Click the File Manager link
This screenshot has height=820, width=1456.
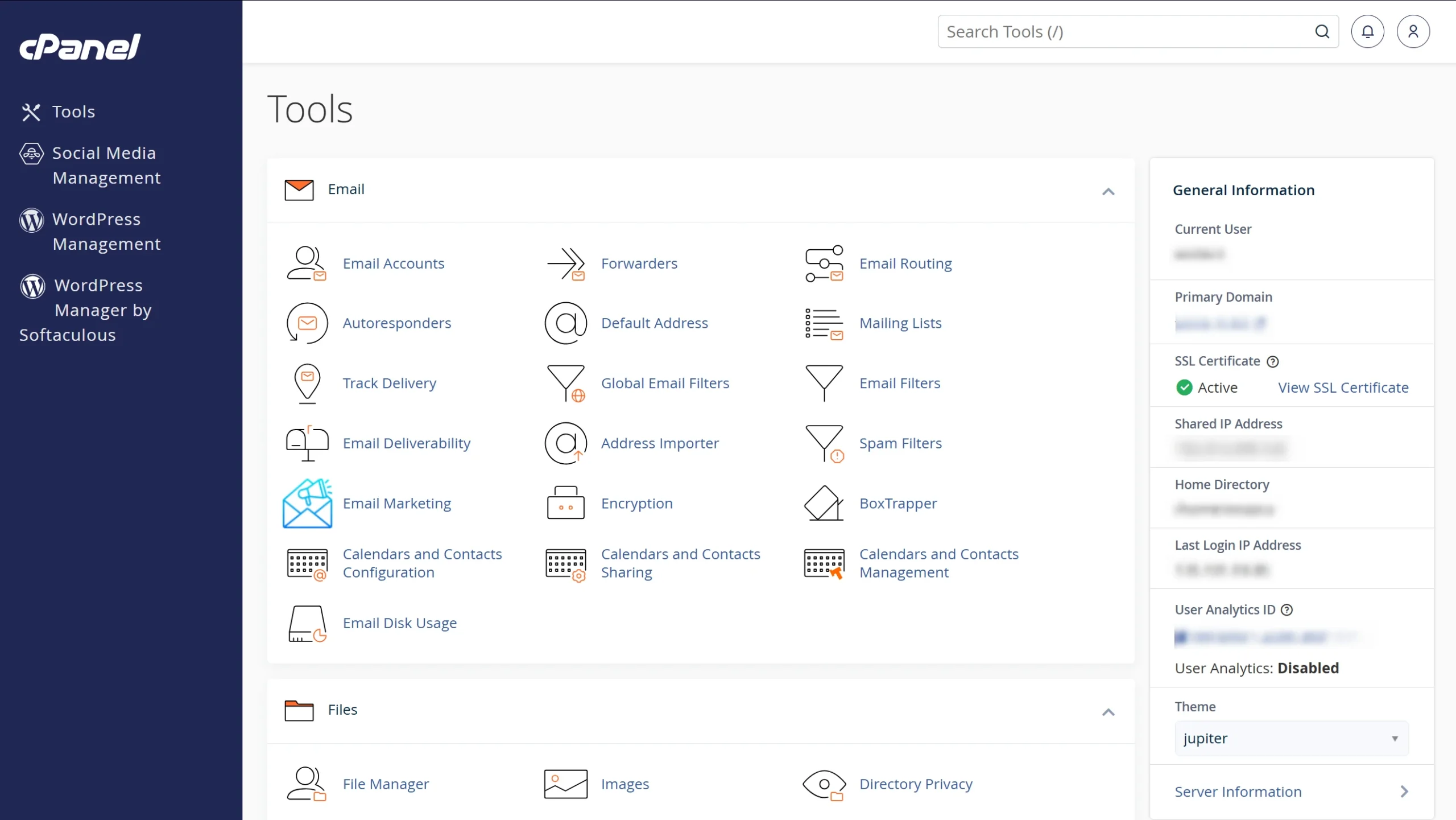[386, 784]
